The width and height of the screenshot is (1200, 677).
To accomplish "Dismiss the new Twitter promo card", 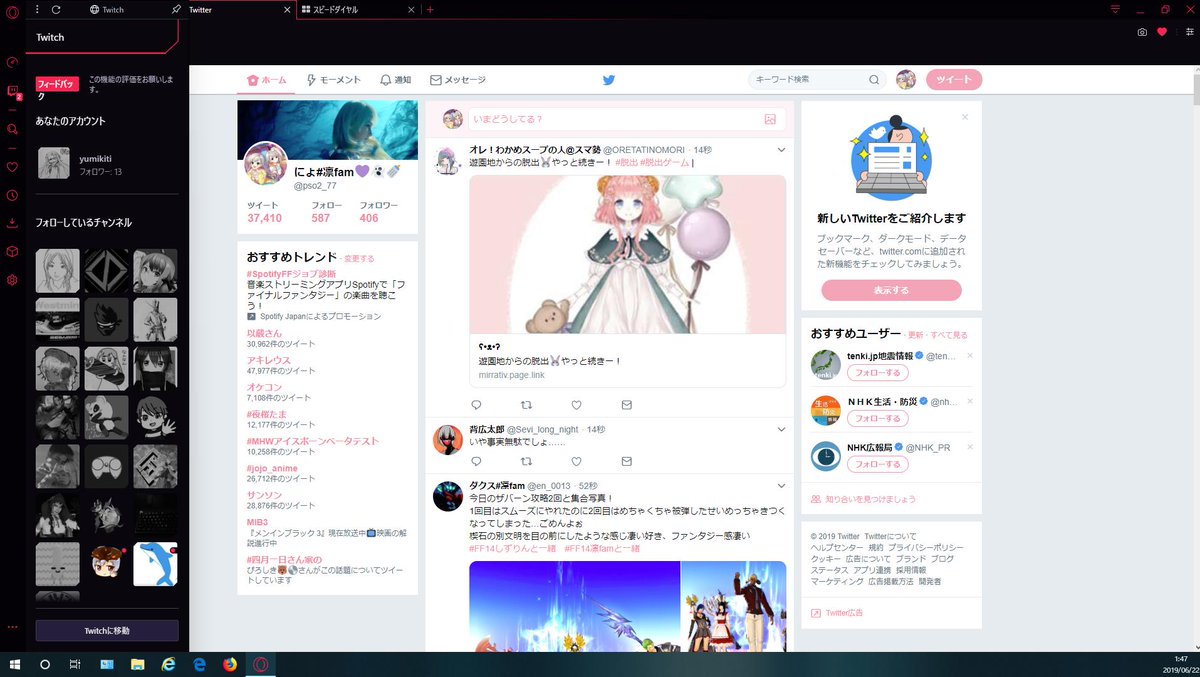I will tap(965, 117).
